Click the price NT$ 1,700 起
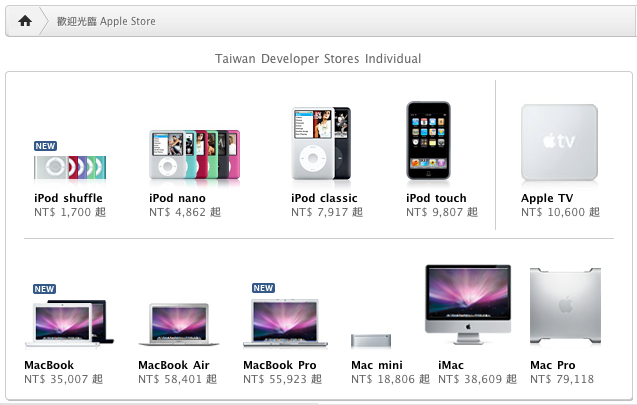637x405 pixels. click(70, 212)
